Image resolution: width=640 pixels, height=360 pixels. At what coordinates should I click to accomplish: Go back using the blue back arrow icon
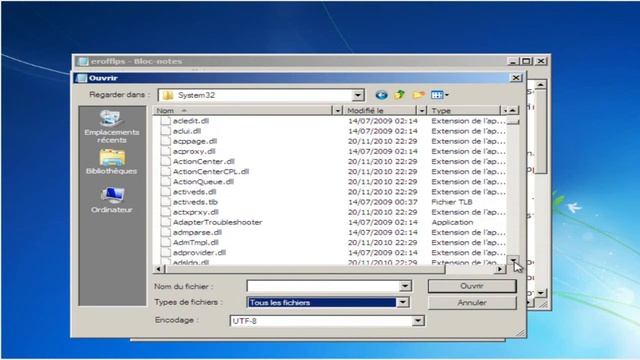coord(381,95)
